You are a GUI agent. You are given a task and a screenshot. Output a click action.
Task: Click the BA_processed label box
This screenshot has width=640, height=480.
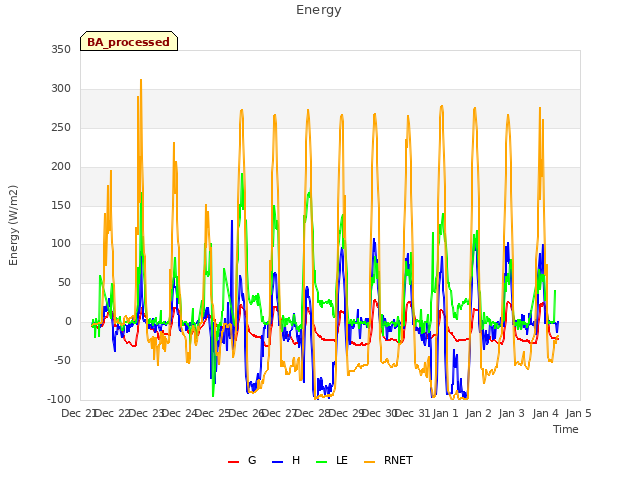point(129,41)
